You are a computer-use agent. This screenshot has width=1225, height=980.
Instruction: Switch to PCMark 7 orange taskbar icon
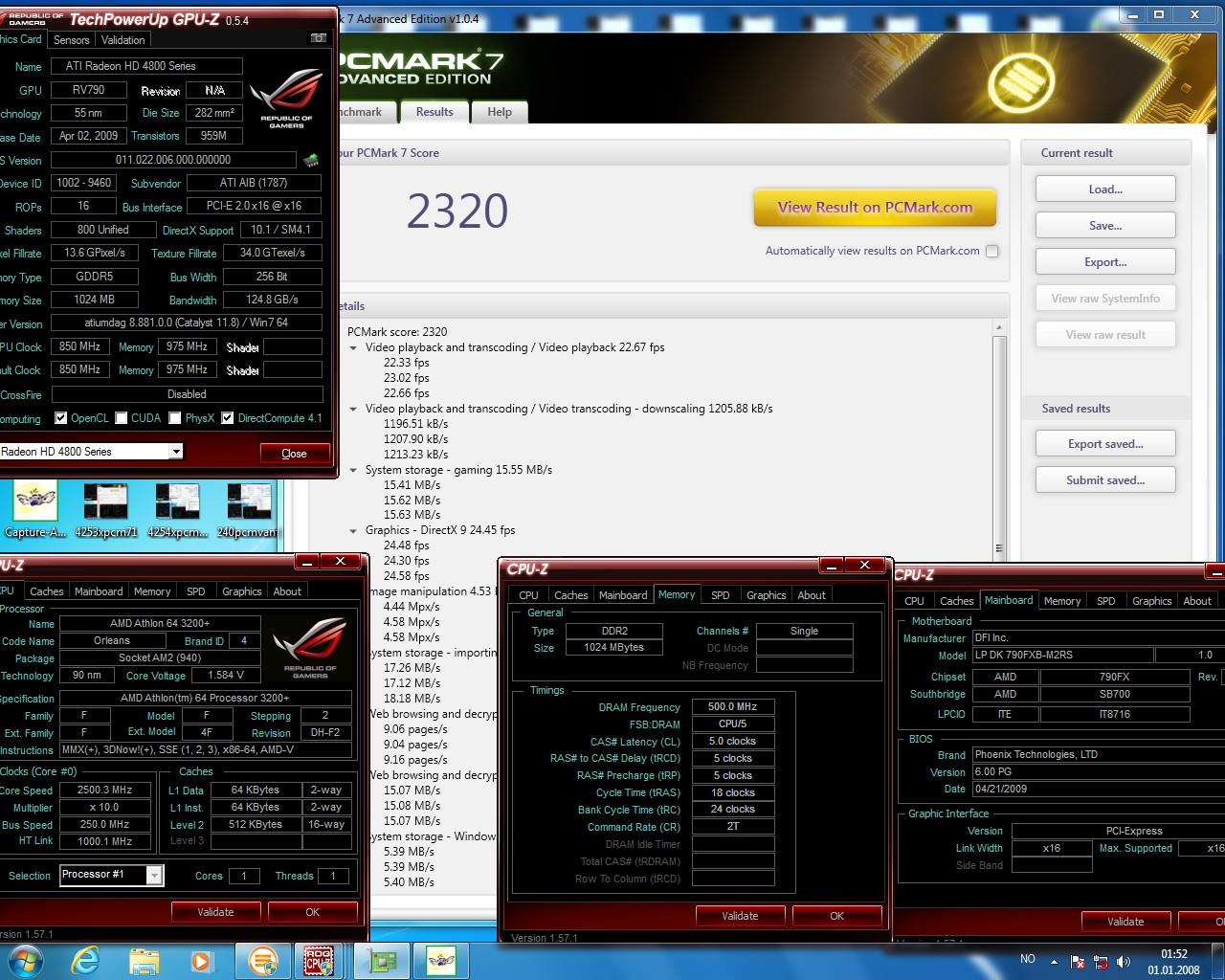[263, 960]
